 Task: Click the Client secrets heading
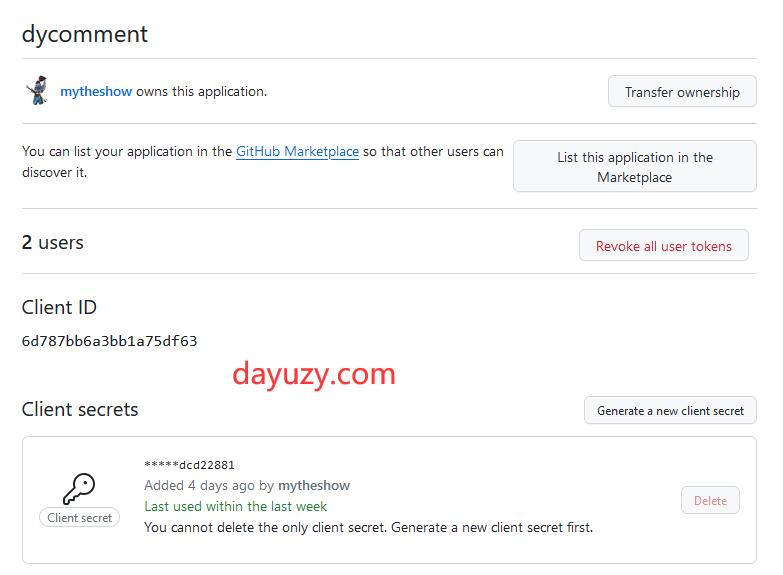pos(80,410)
